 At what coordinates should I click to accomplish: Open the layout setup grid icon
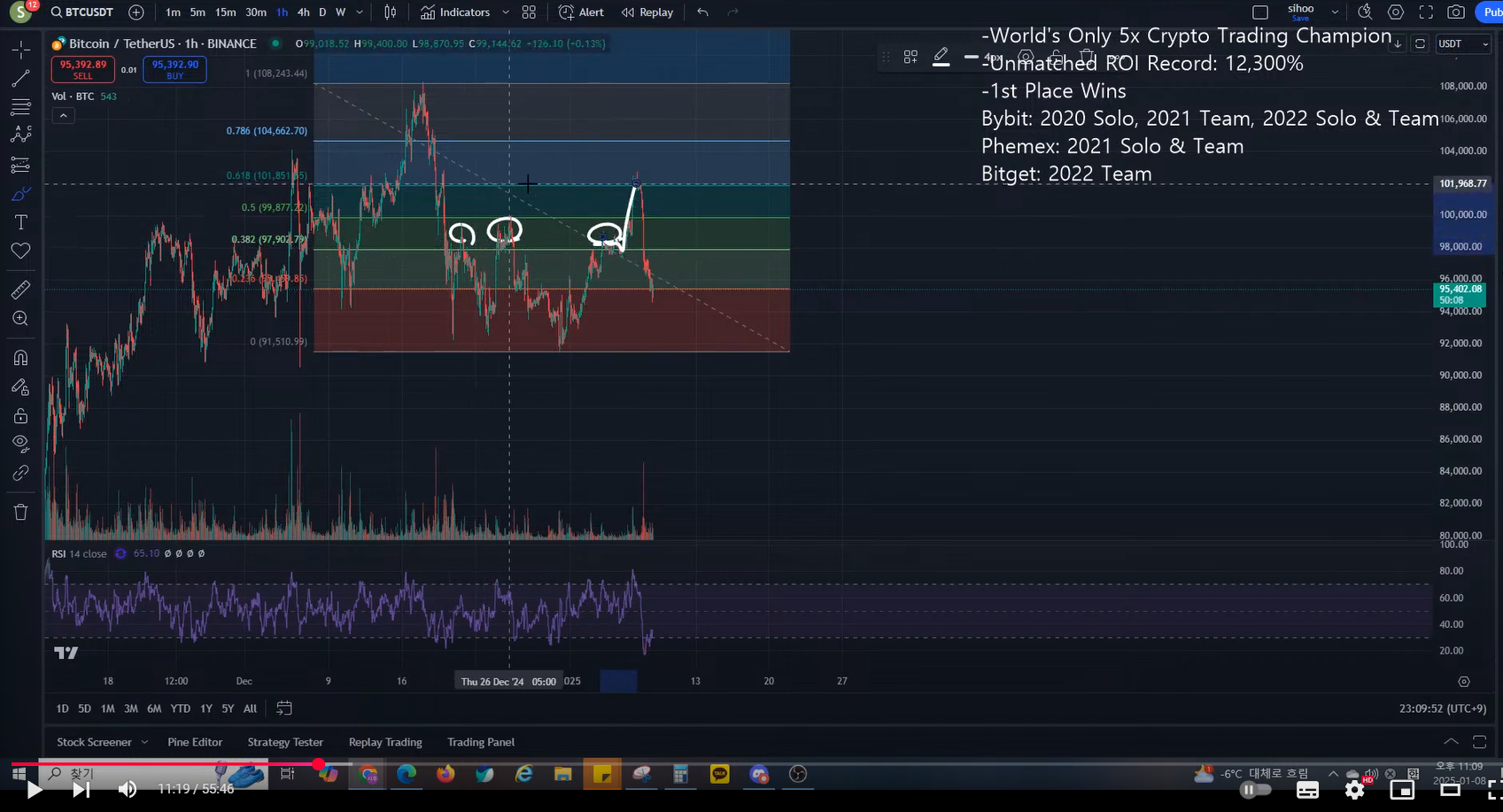[x=529, y=12]
